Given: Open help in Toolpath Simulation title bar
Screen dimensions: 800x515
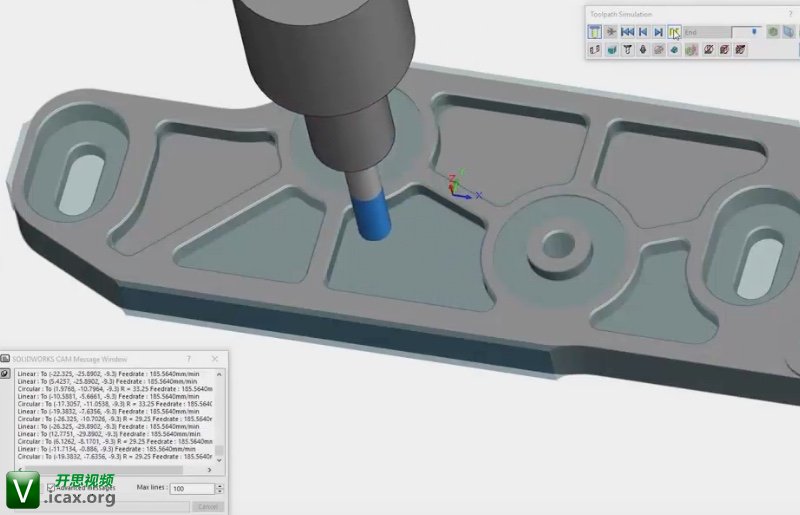Looking at the screenshot, I should (x=791, y=14).
